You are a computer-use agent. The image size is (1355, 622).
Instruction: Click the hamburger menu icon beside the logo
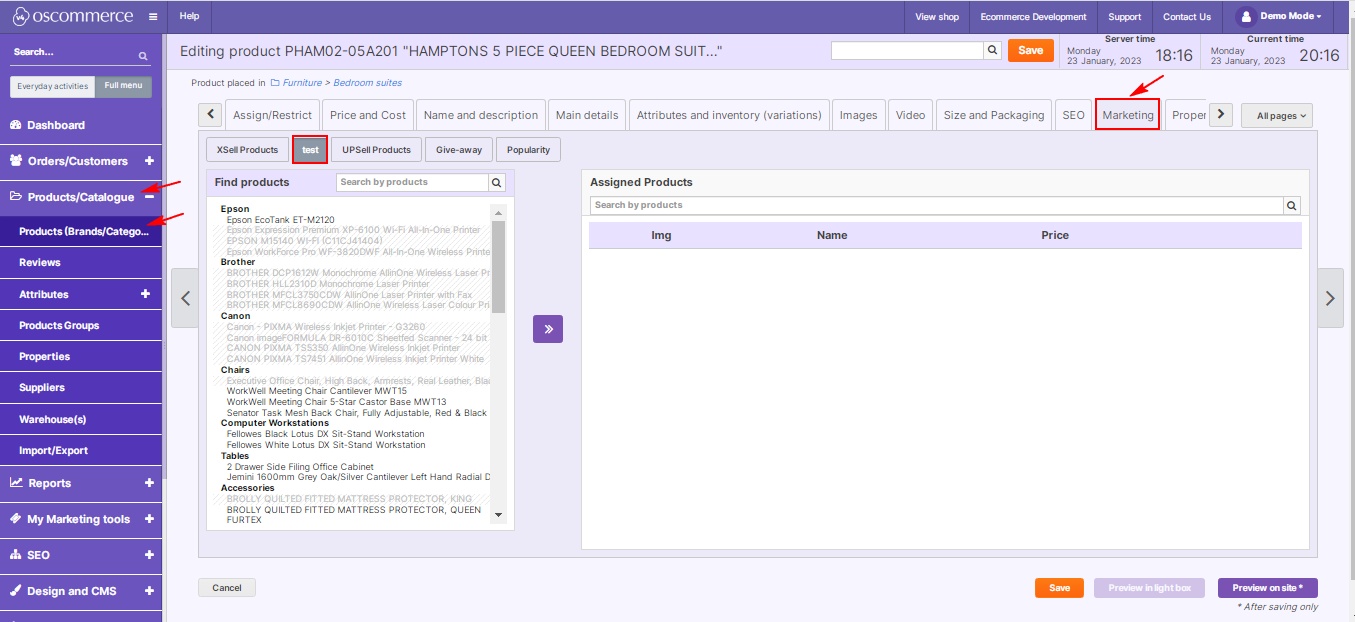pos(152,17)
